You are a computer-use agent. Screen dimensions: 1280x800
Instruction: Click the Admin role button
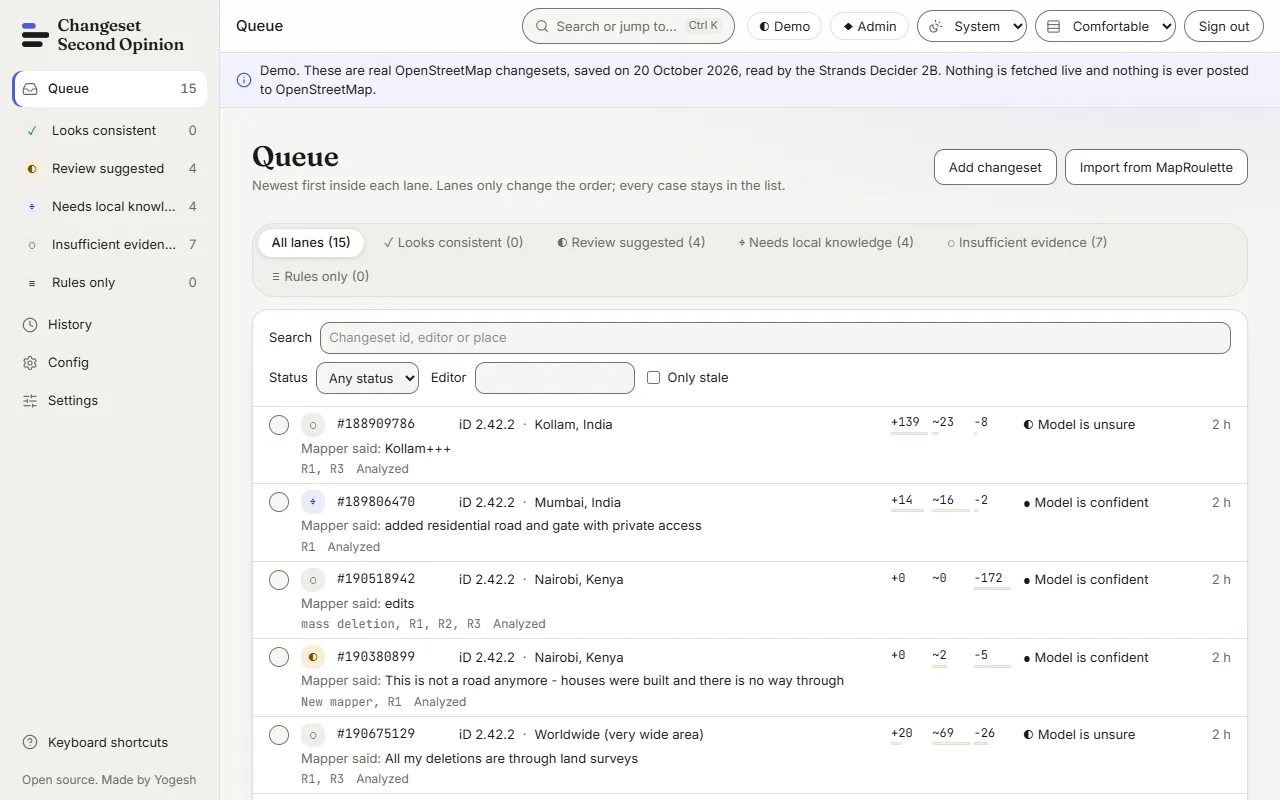tap(869, 26)
